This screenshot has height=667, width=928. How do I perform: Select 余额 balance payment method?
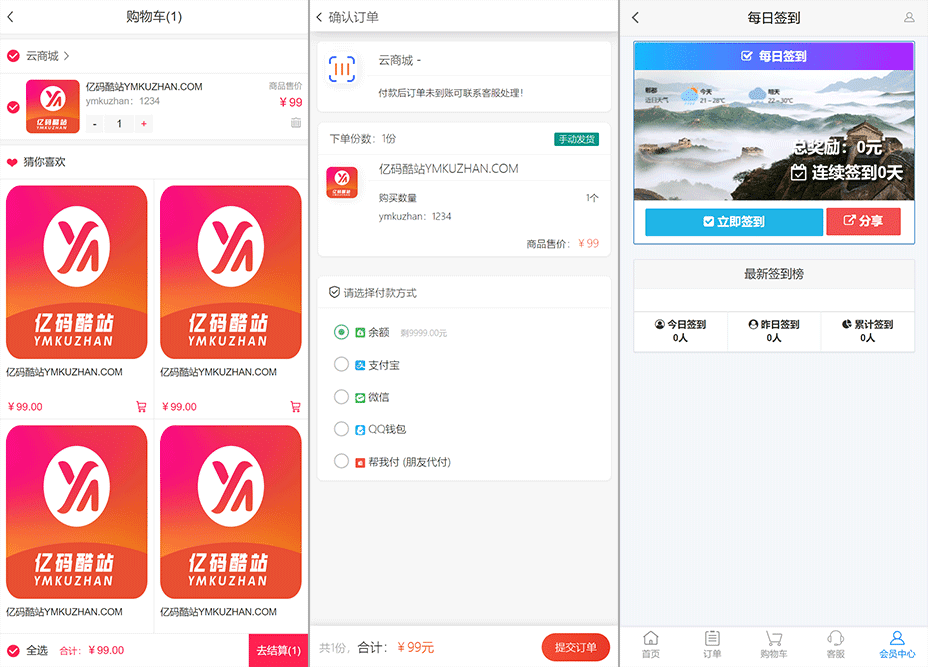341,332
